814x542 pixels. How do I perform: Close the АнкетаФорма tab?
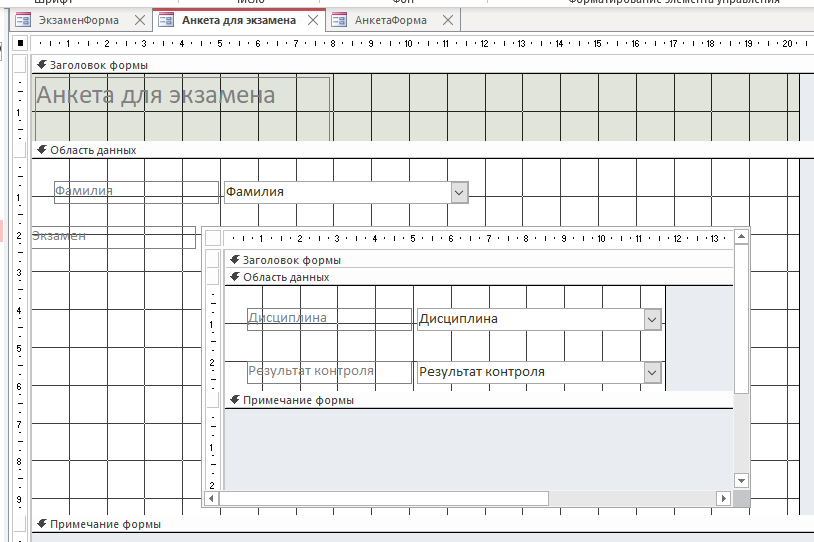tap(447, 20)
